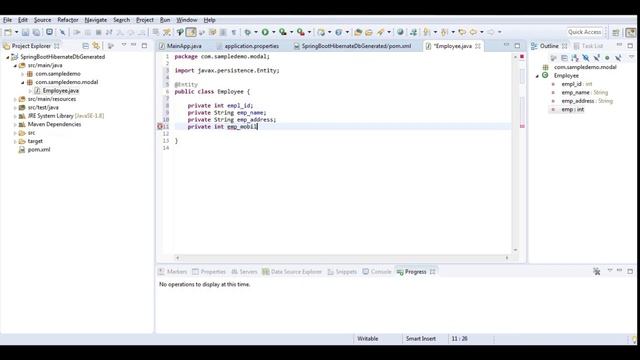Viewport: 640px width, 360px height.
Task: Expand the com.sampledemo package
Action: [23, 74]
